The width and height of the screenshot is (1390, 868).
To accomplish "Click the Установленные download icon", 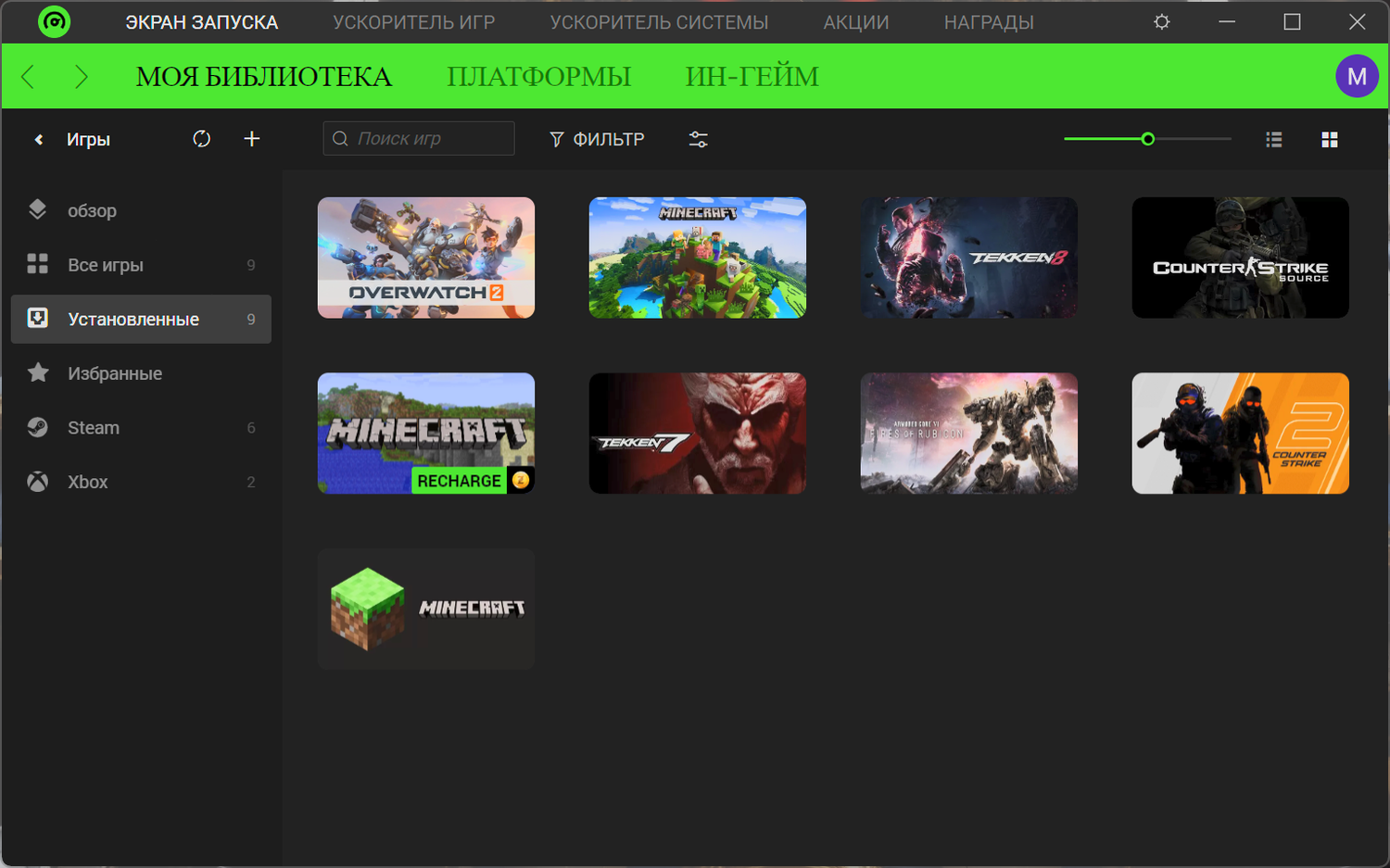I will coord(37,319).
